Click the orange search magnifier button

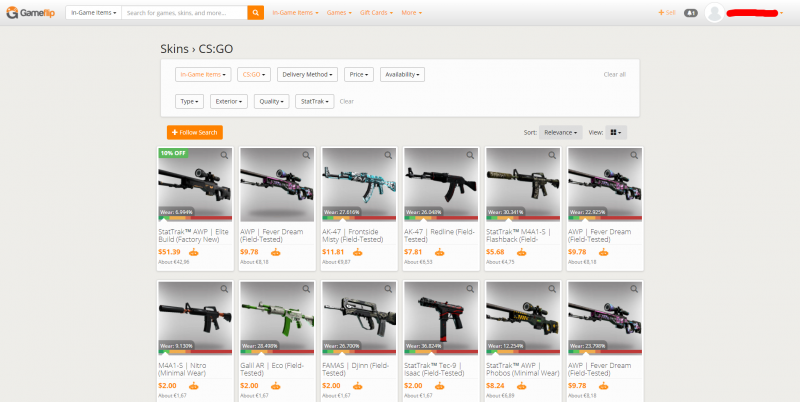pyautogui.click(x=256, y=13)
